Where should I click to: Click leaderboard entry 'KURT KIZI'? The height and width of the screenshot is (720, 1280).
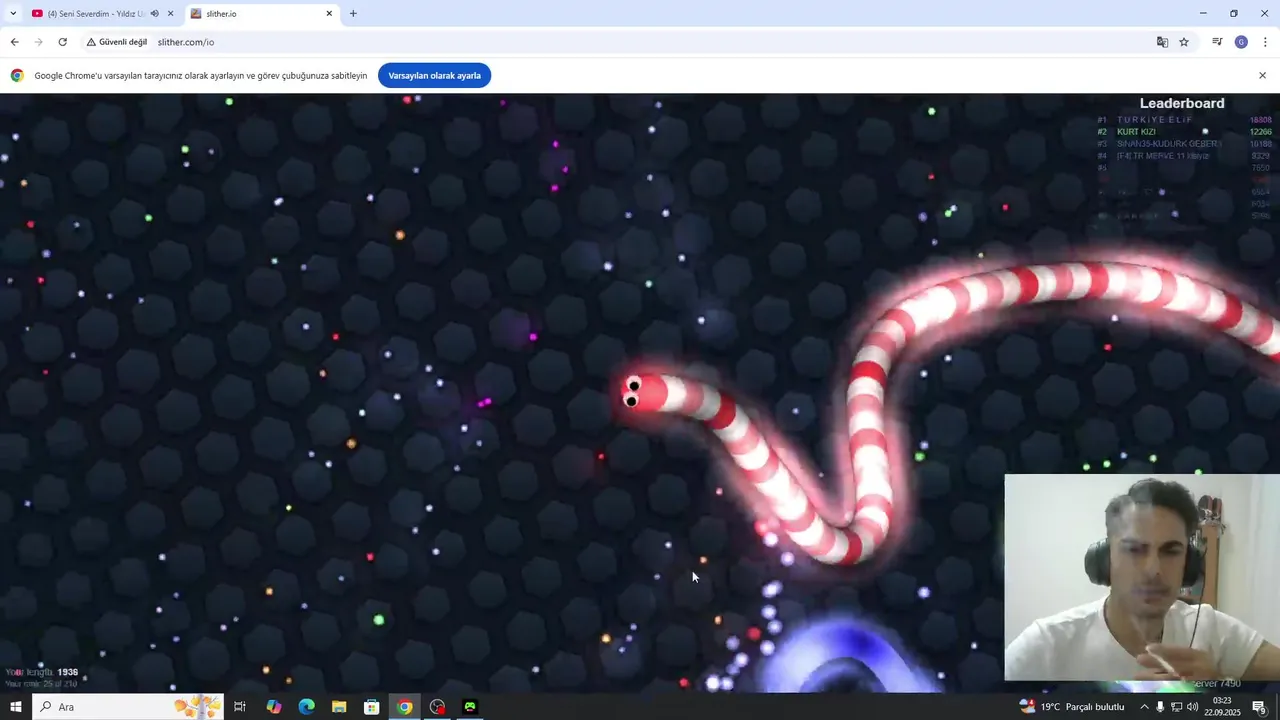(x=1136, y=132)
